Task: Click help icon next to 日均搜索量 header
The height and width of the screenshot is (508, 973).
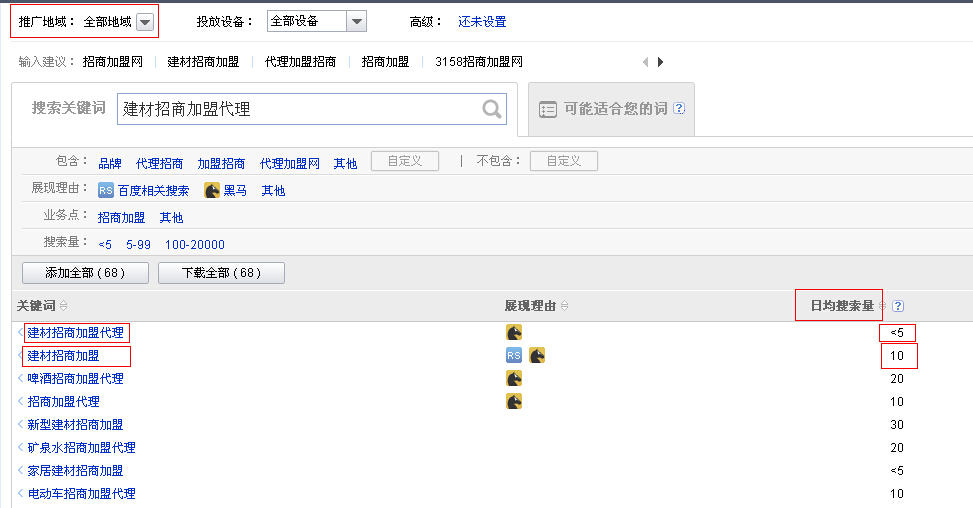Action: [x=897, y=306]
